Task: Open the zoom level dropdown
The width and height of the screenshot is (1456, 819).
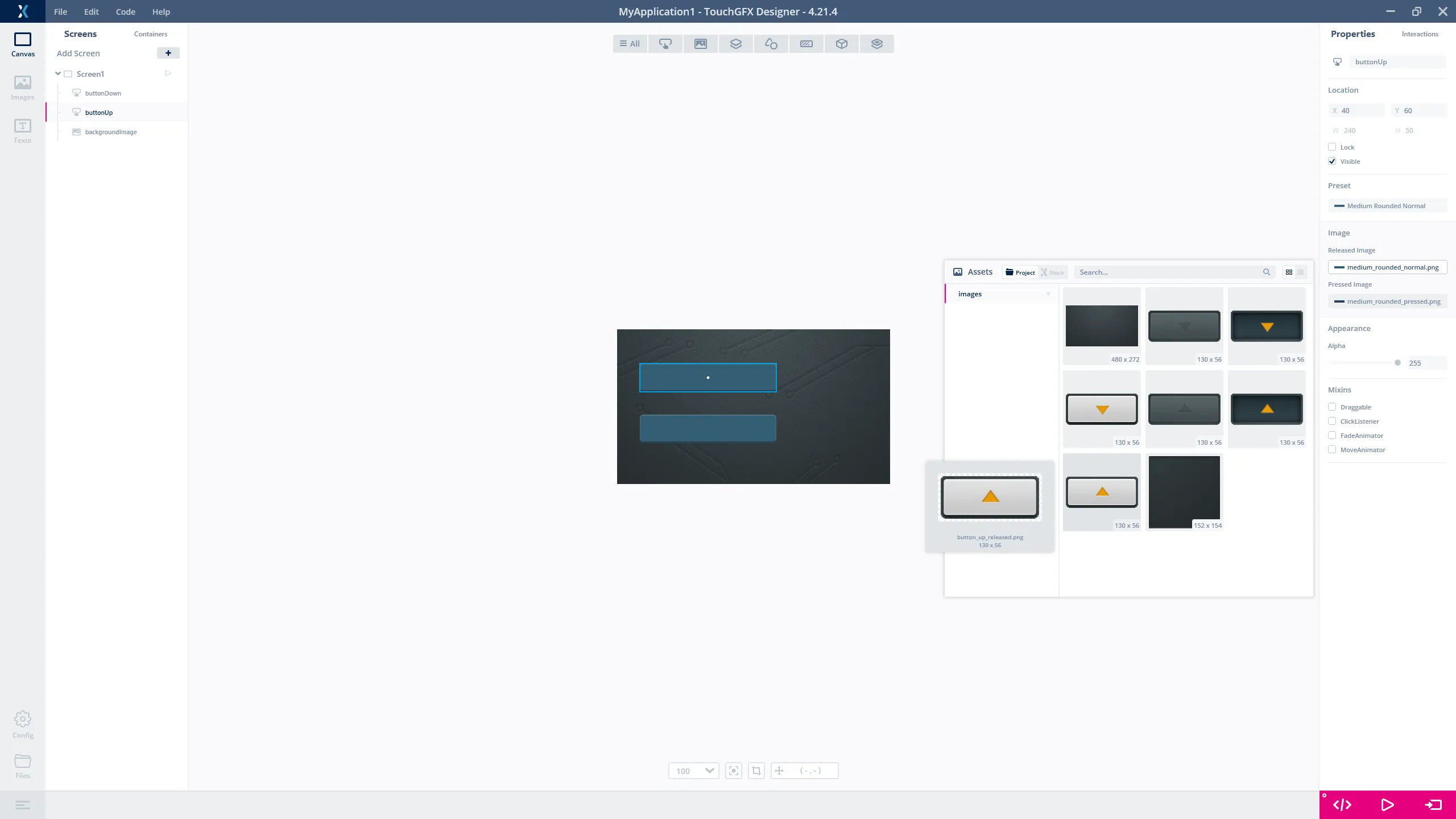Action: 709,771
